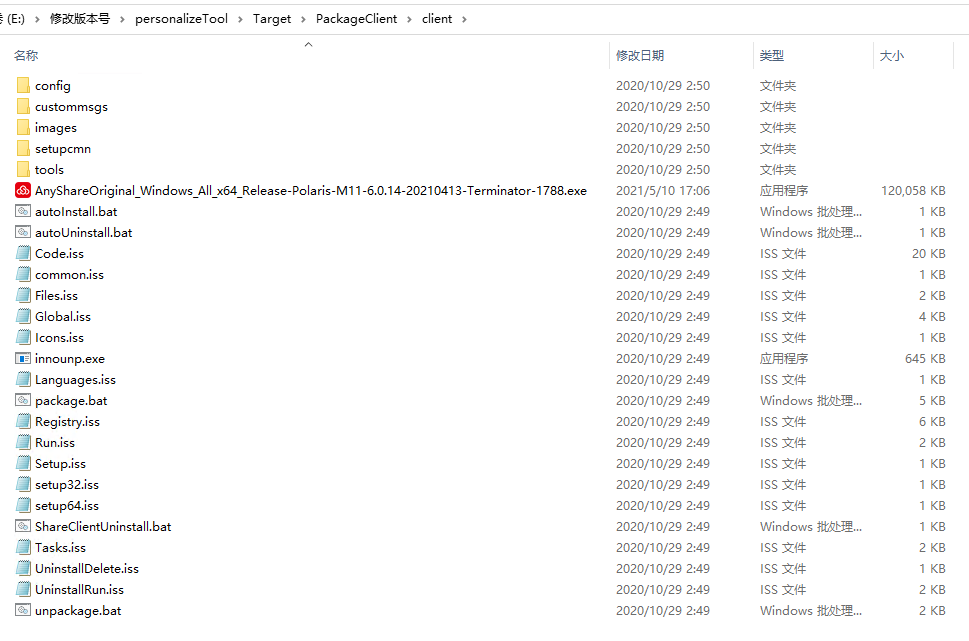Select the package.bat file icon
969x641 pixels.
pyautogui.click(x=23, y=401)
